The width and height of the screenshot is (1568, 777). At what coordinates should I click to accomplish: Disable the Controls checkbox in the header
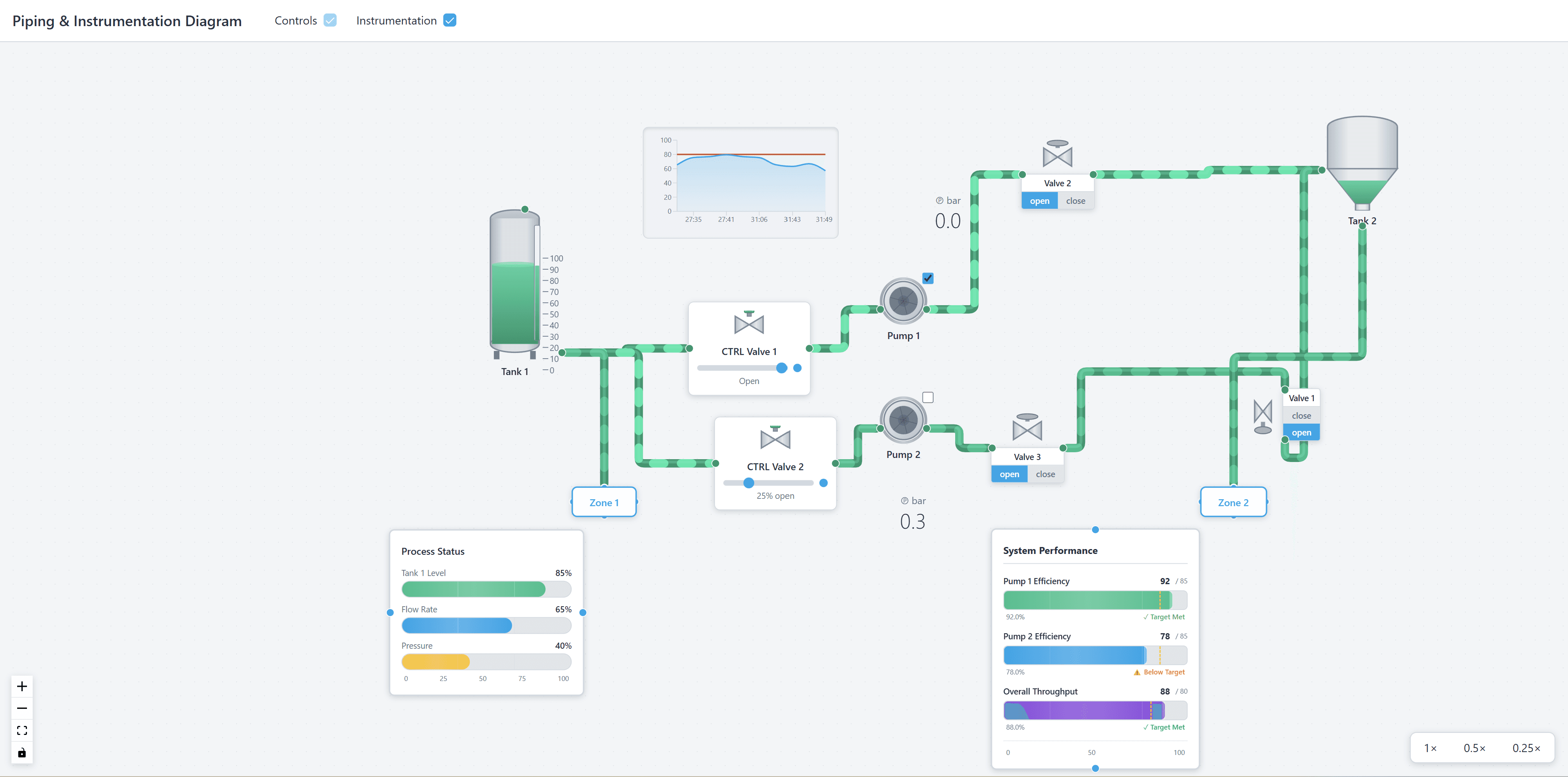329,20
